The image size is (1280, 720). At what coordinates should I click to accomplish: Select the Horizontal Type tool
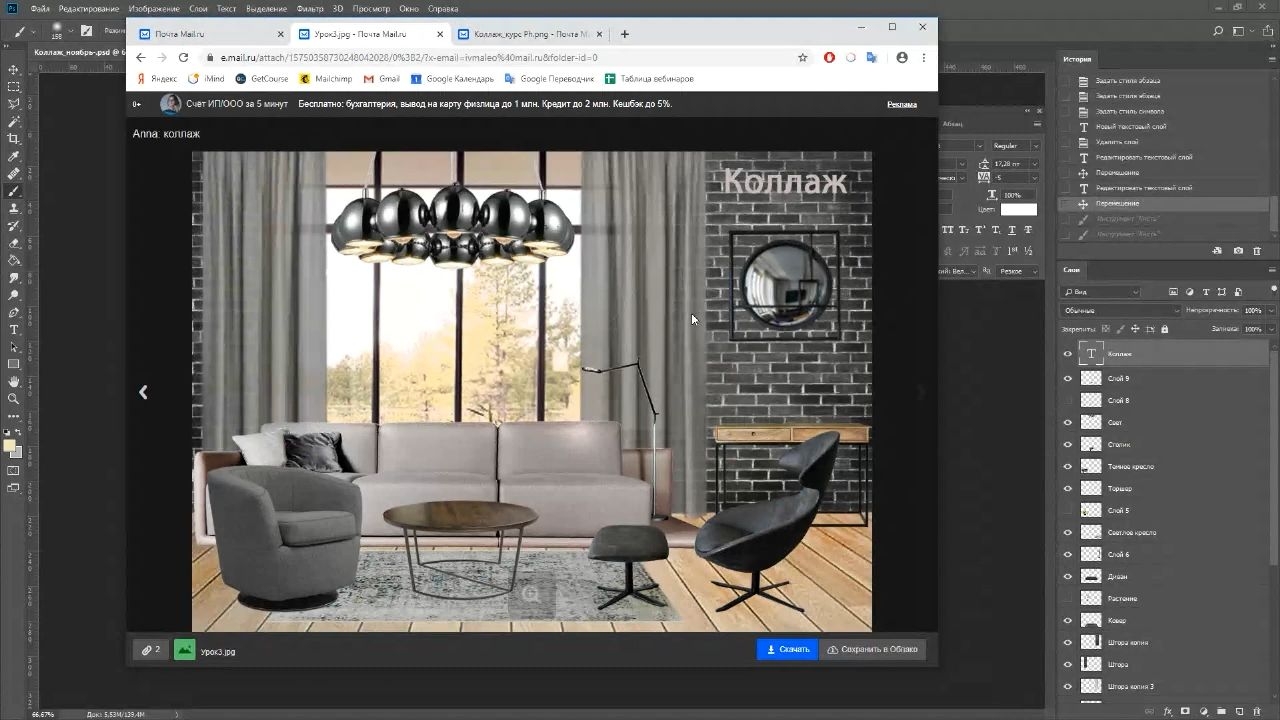tap(14, 329)
